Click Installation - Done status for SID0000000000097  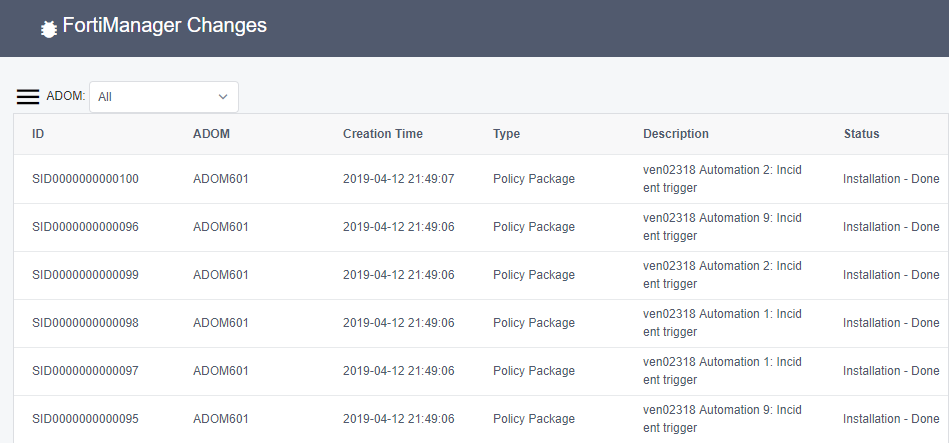[x=890, y=371]
